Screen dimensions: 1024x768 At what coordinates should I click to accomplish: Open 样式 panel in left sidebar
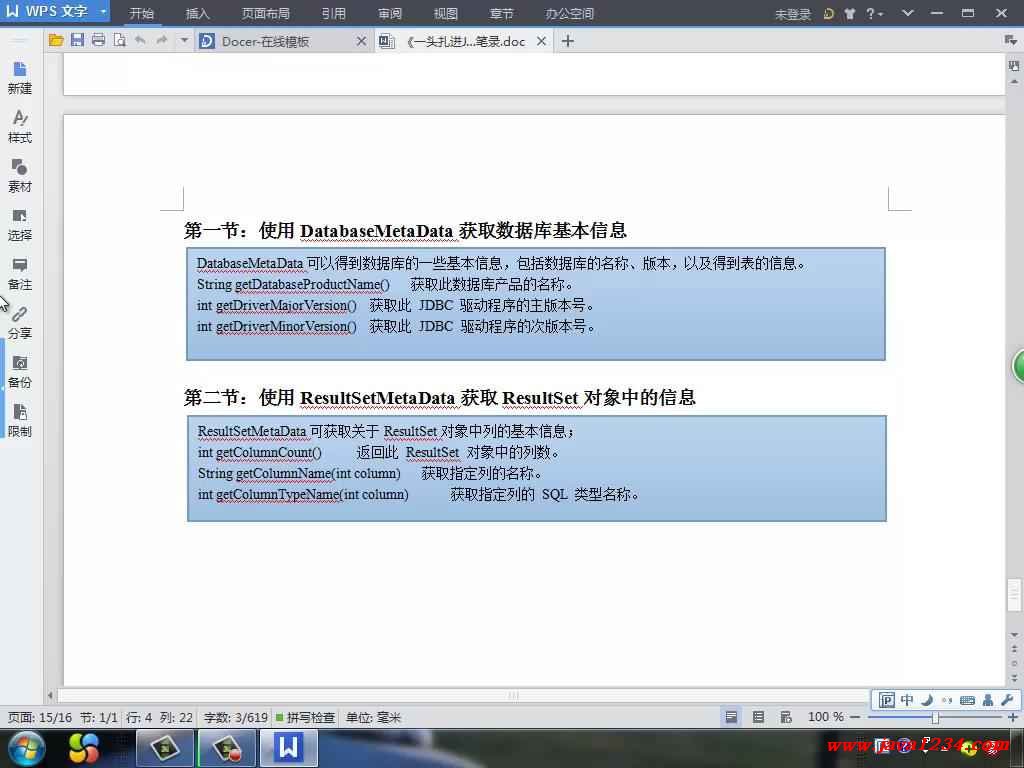pyautogui.click(x=20, y=127)
